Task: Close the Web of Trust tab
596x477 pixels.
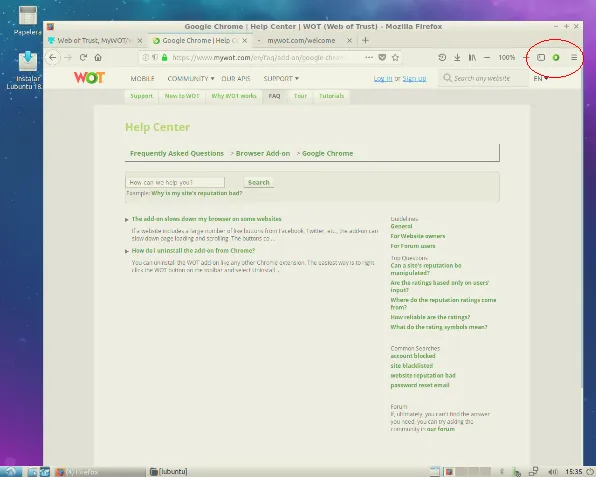Action: [x=140, y=40]
